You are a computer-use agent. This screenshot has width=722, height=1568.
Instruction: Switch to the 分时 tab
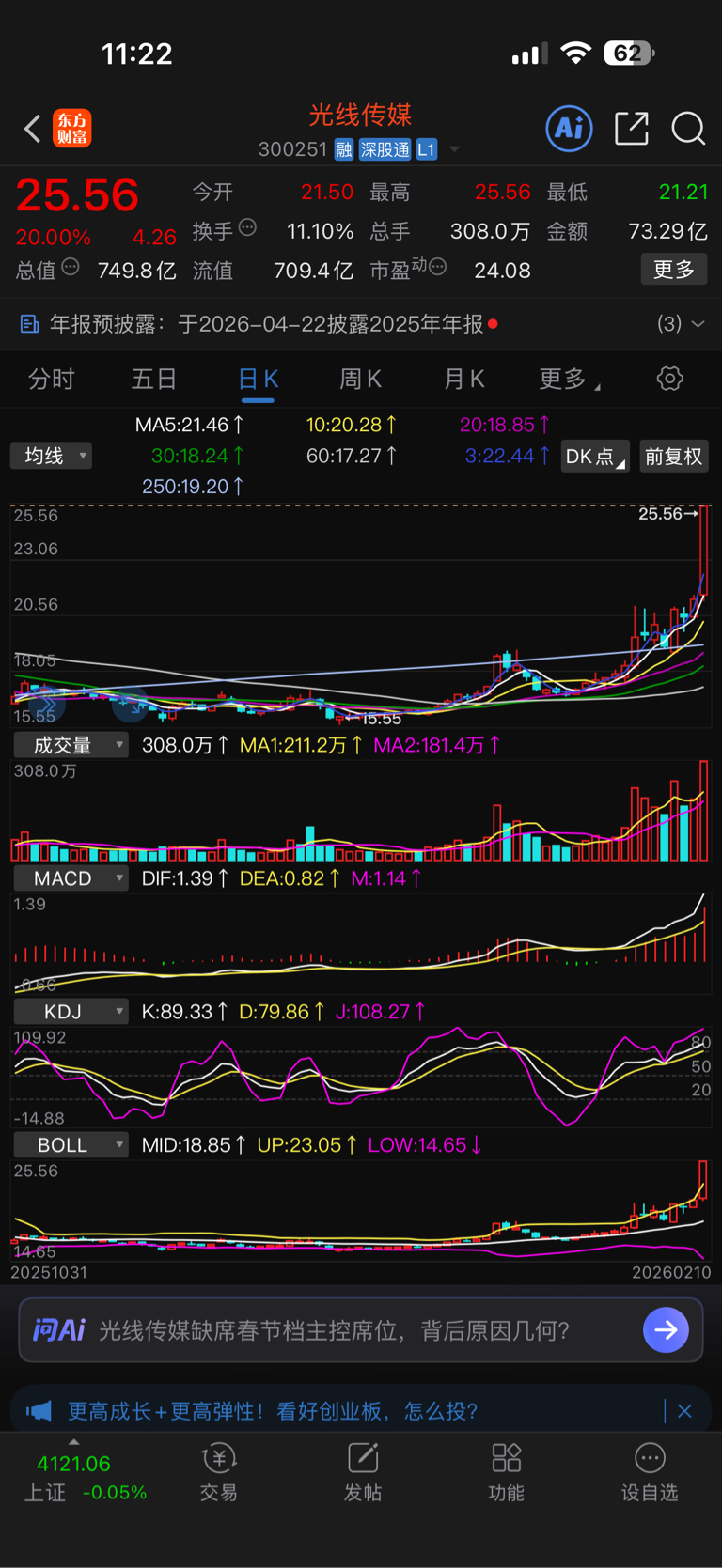point(52,380)
